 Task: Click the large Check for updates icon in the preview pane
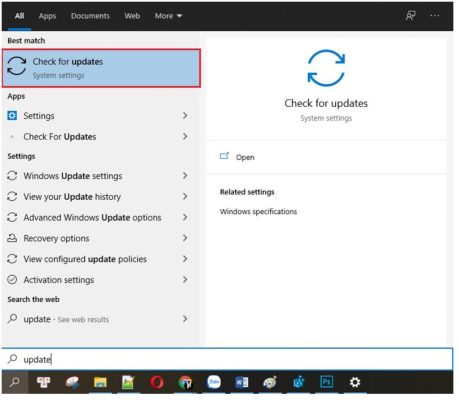[x=326, y=68]
